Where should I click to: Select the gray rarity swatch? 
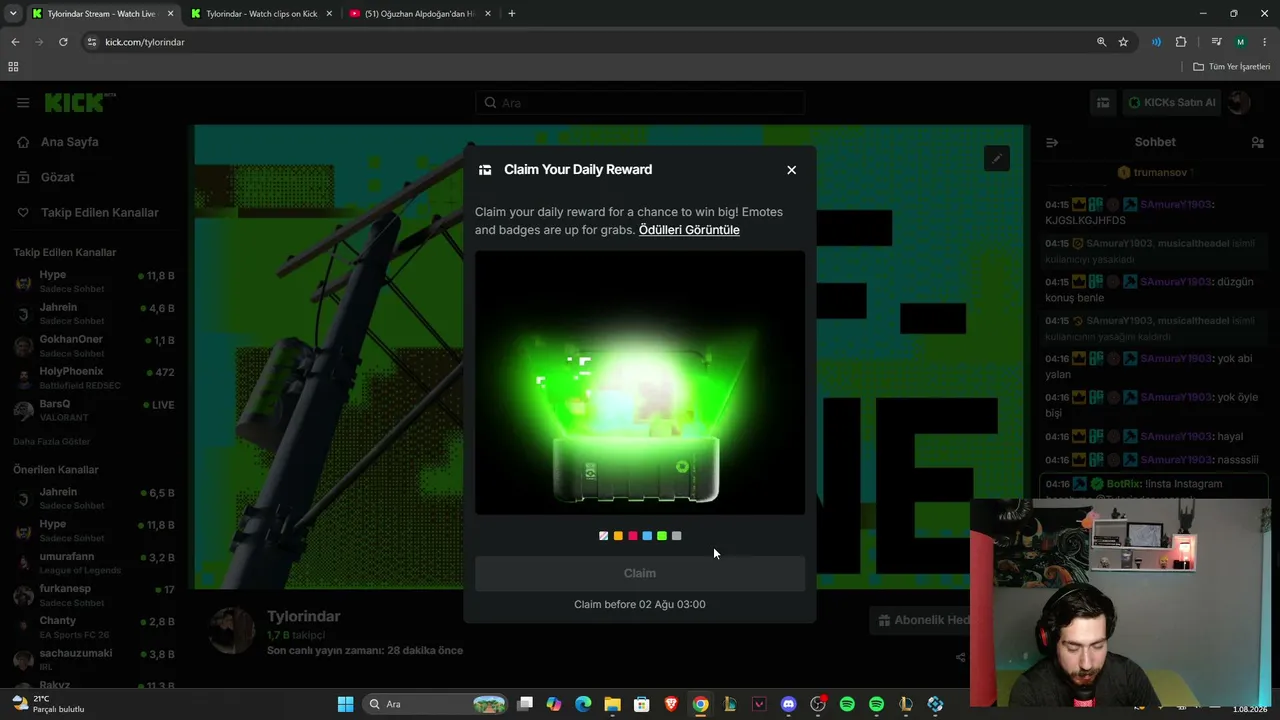pyautogui.click(x=677, y=536)
